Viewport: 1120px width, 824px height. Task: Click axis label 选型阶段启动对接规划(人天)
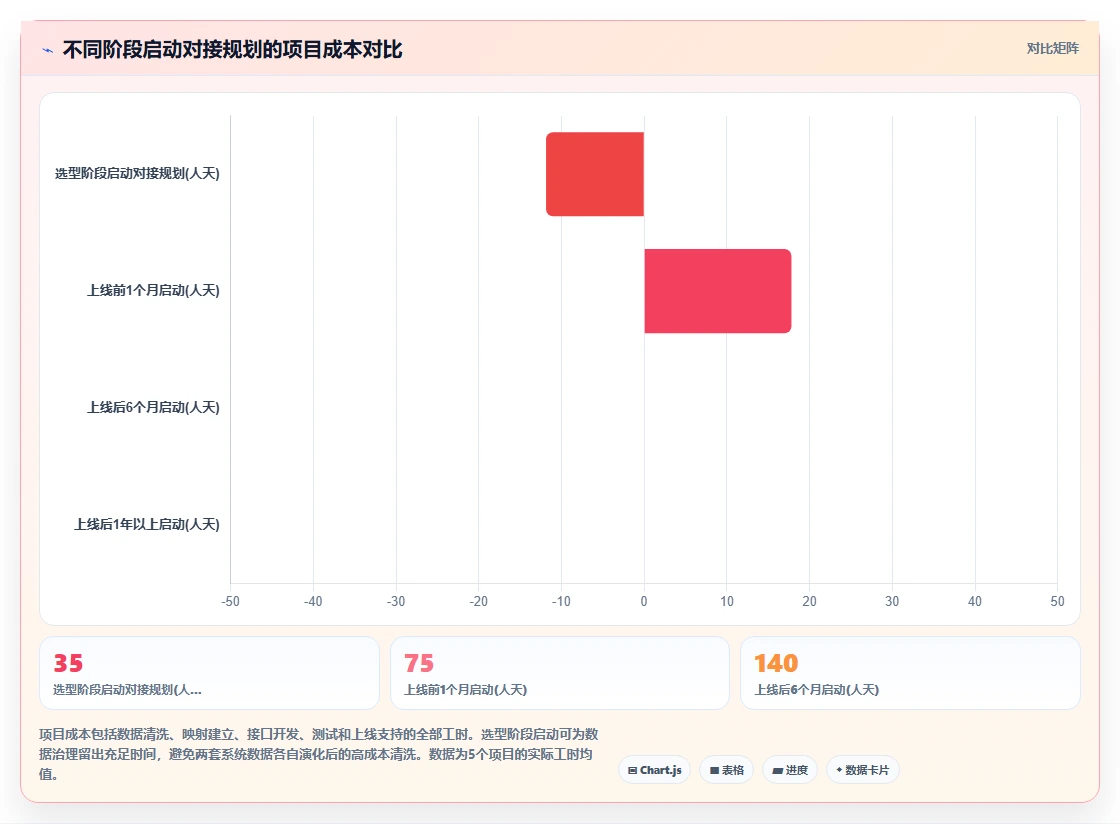137,174
